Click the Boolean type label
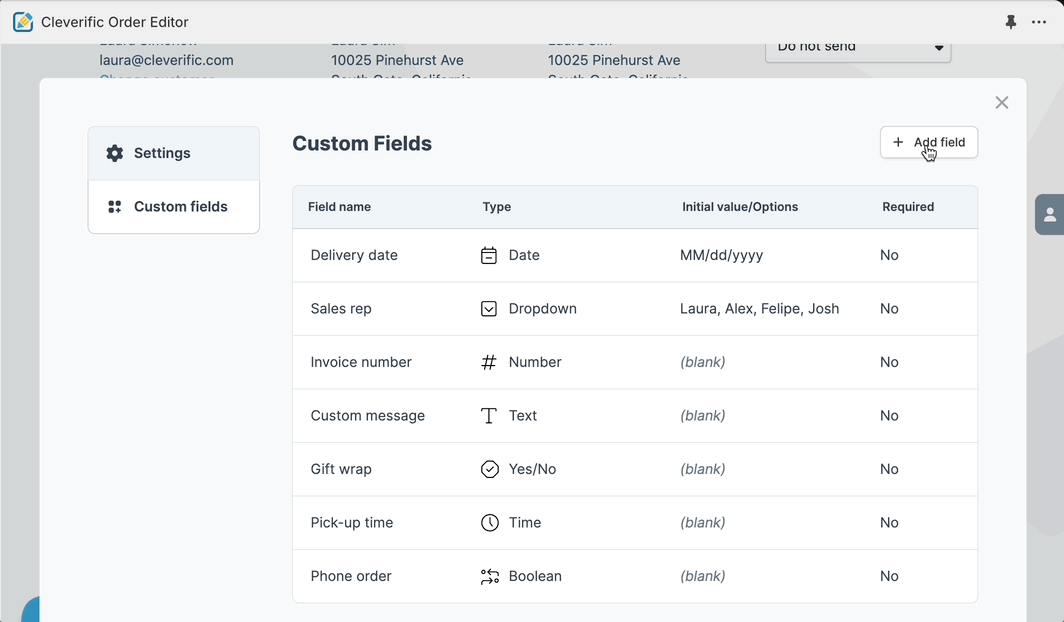The width and height of the screenshot is (1064, 622). 535,577
